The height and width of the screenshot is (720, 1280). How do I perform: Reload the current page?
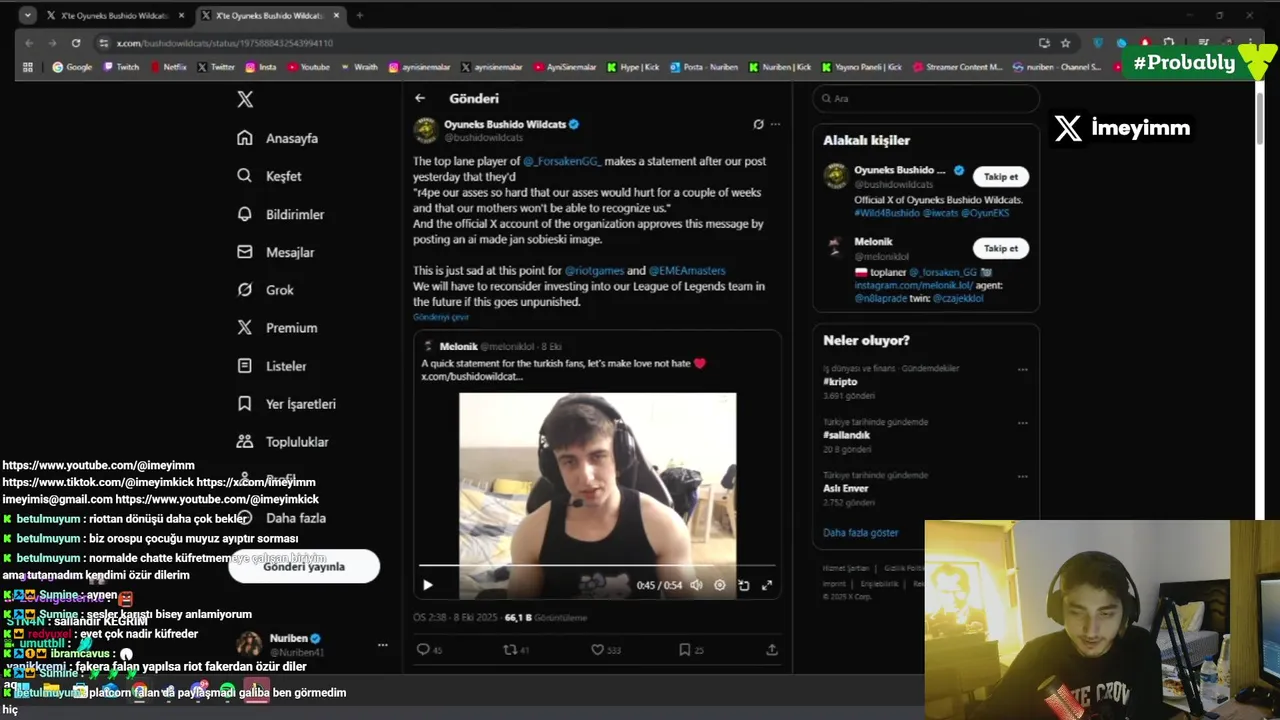76,43
